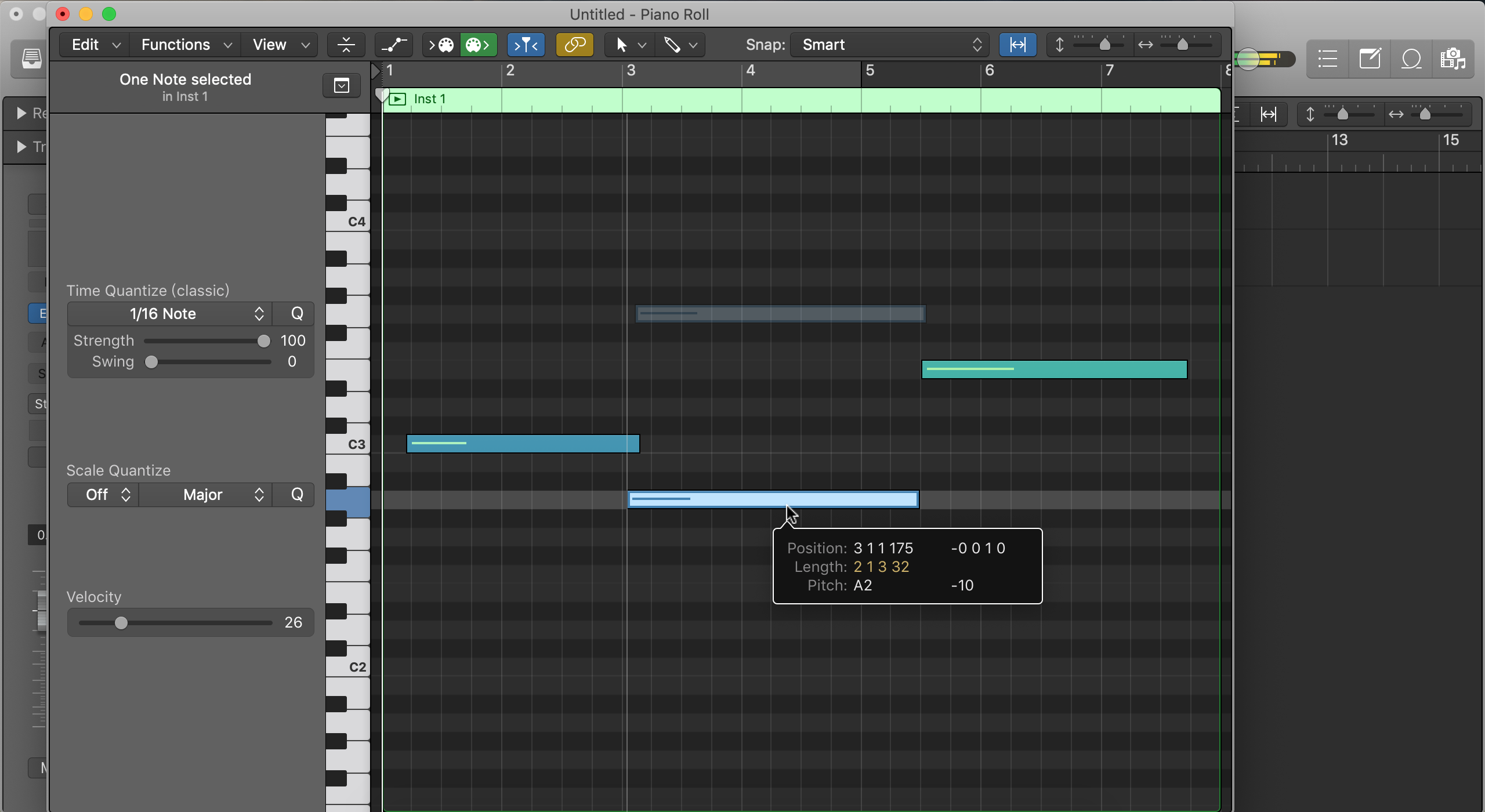Open Note Pads icon in main window
This screenshot has height=812, width=1485.
(x=1370, y=59)
